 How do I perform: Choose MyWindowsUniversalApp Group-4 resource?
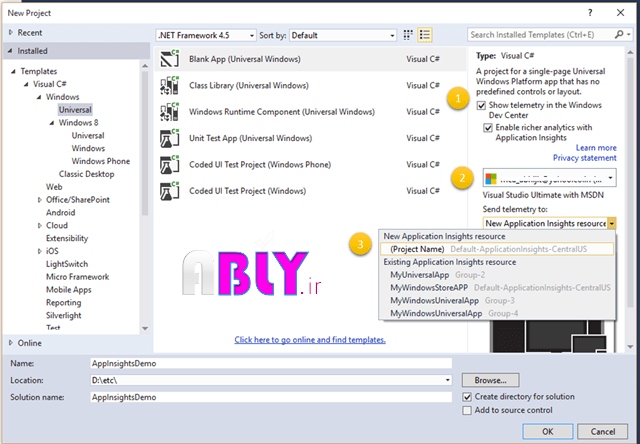point(497,313)
